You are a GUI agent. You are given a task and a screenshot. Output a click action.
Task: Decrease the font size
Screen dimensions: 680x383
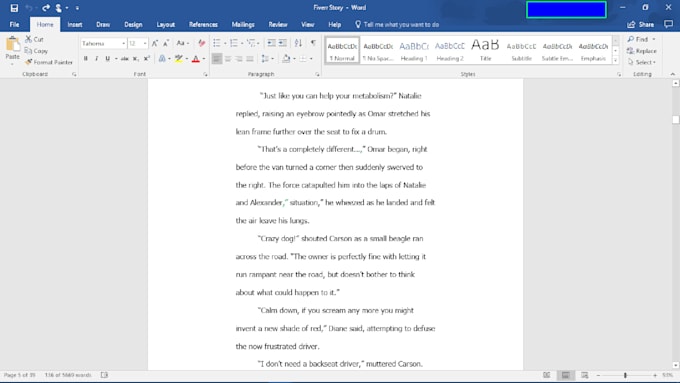click(x=166, y=43)
